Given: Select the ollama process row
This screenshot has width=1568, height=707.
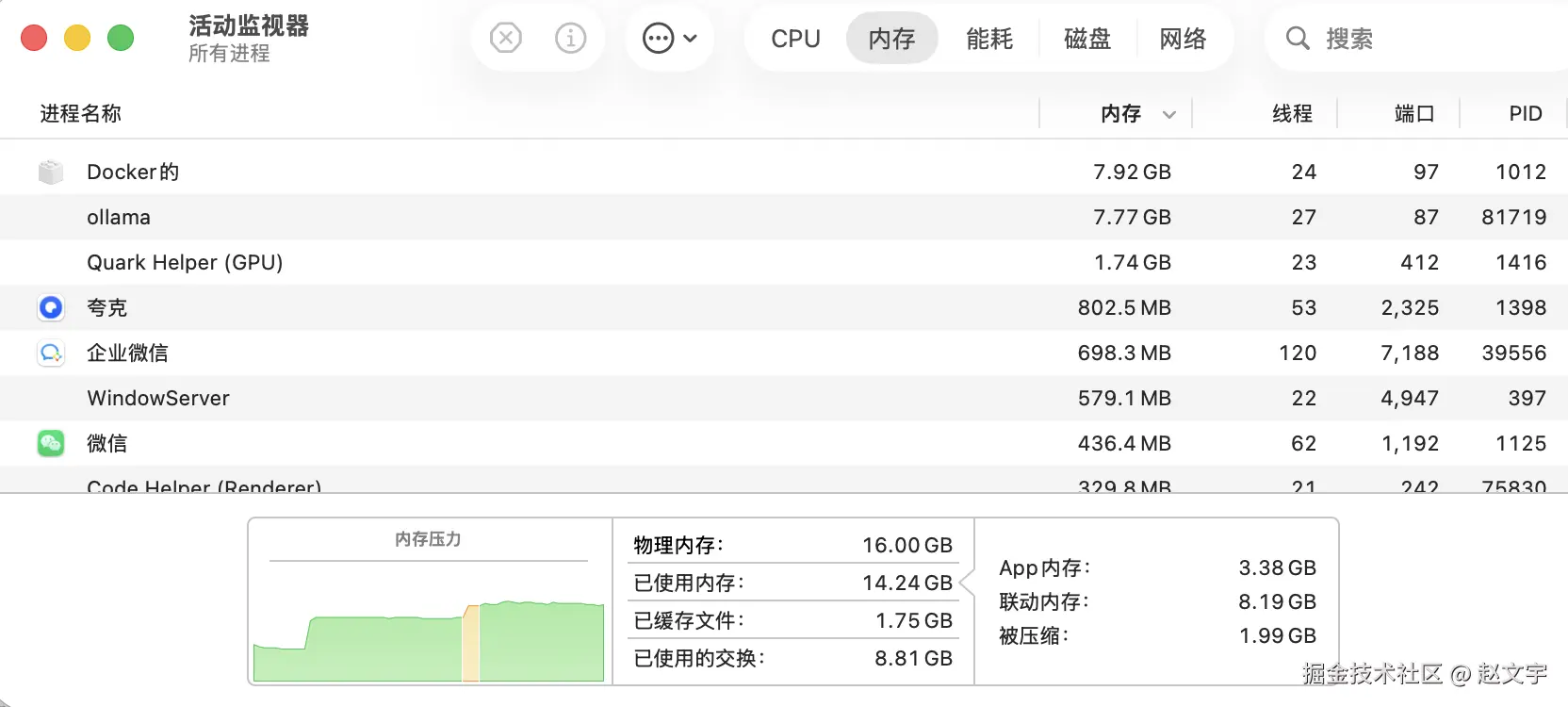Looking at the screenshot, I should [784, 217].
